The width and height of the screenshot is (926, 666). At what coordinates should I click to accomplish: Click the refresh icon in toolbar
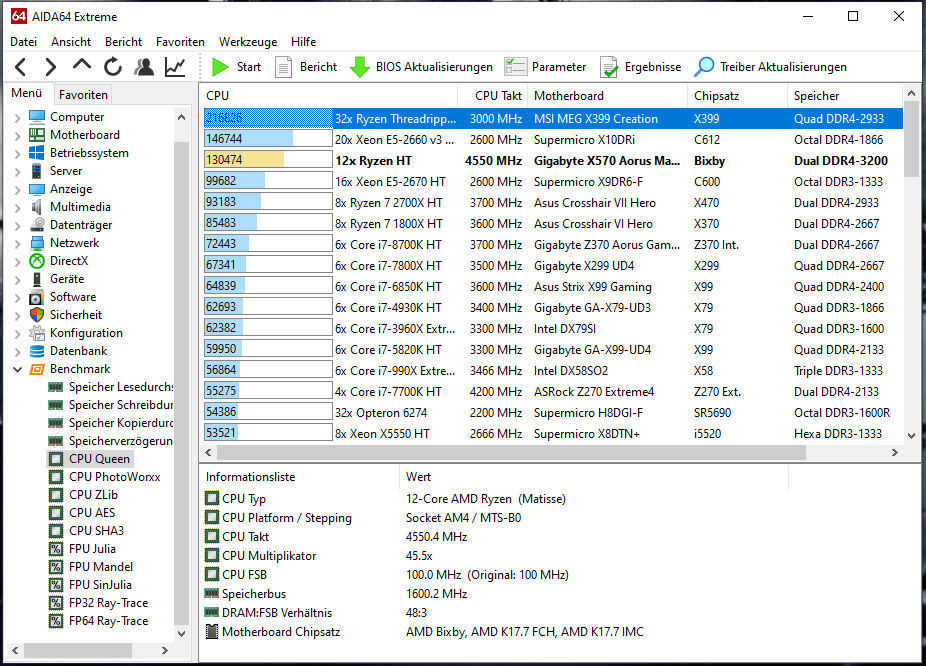click(x=113, y=67)
